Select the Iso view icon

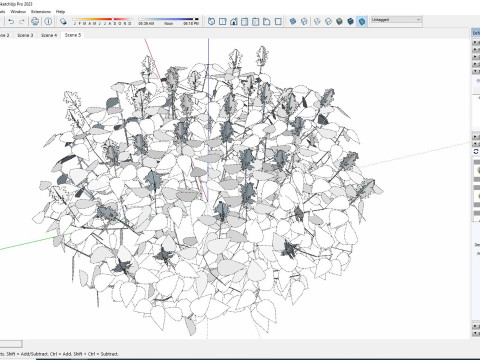click(211, 22)
